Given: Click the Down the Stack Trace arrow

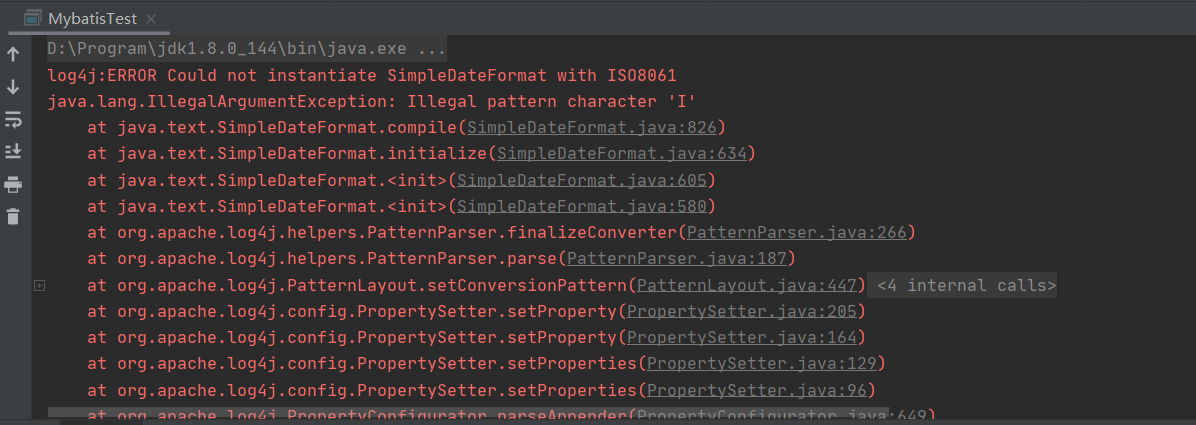Looking at the screenshot, I should coord(13,87).
